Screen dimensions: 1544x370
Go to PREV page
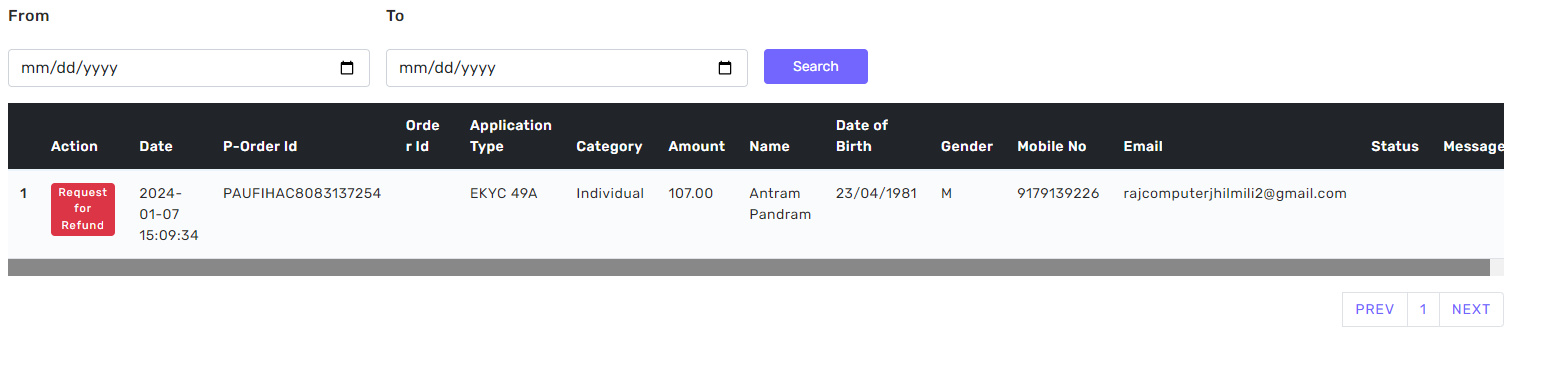(1375, 309)
